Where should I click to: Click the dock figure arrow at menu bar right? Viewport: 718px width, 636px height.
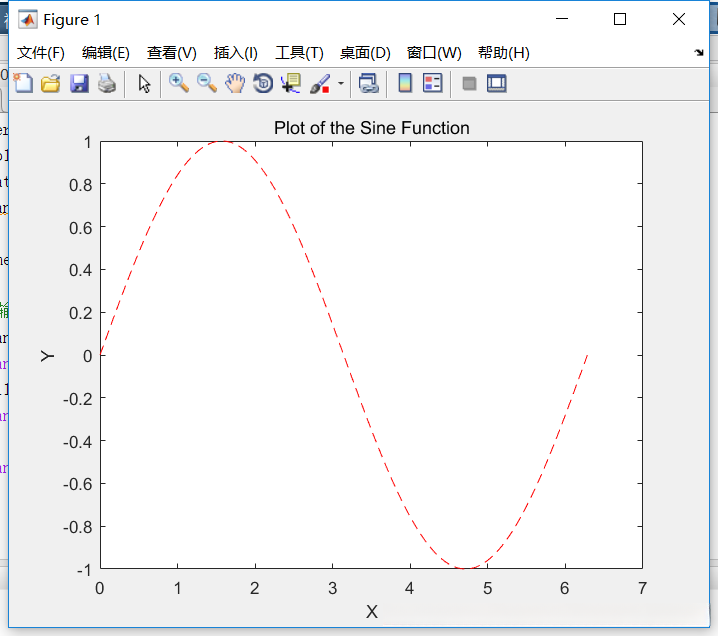[698, 52]
